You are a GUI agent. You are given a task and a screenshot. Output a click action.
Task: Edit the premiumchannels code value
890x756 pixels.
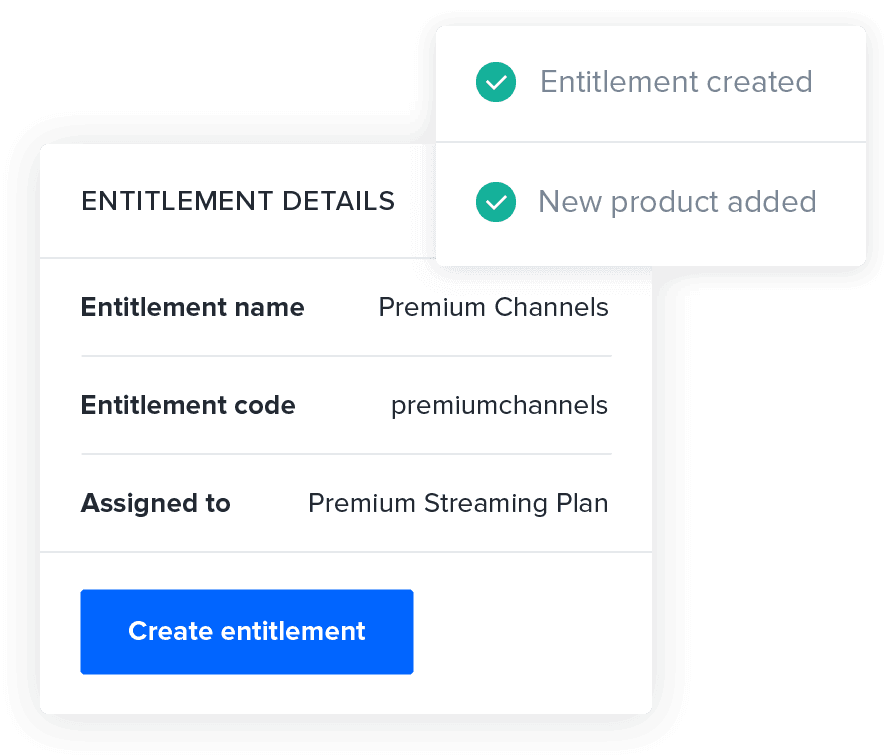499,405
